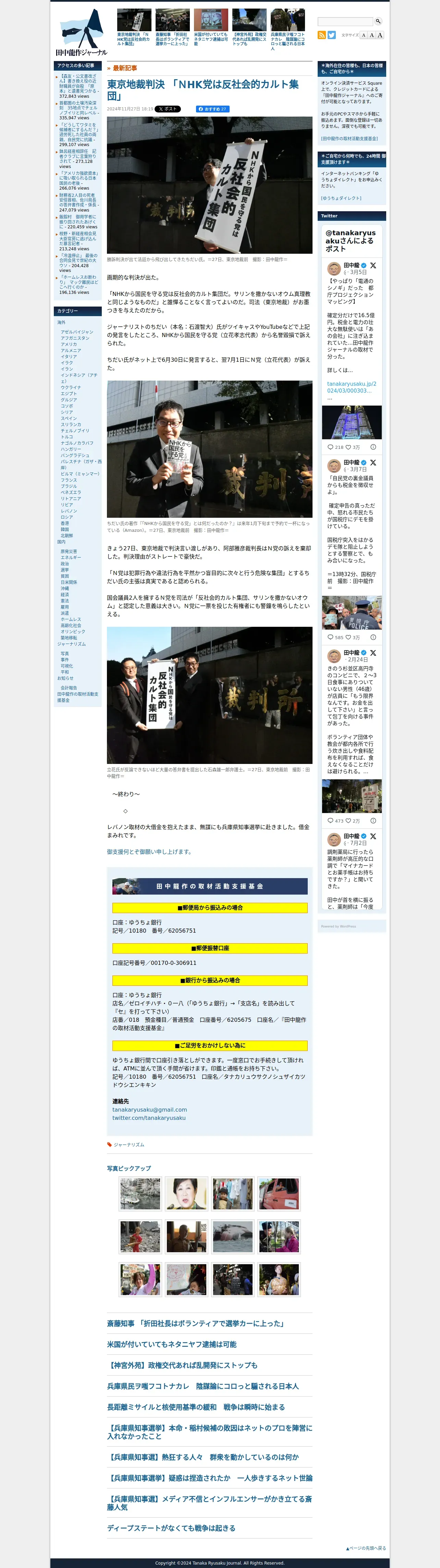Screen dimensions: 440x1568
Task: Open 国内 category in sidebar
Action: 61,542
